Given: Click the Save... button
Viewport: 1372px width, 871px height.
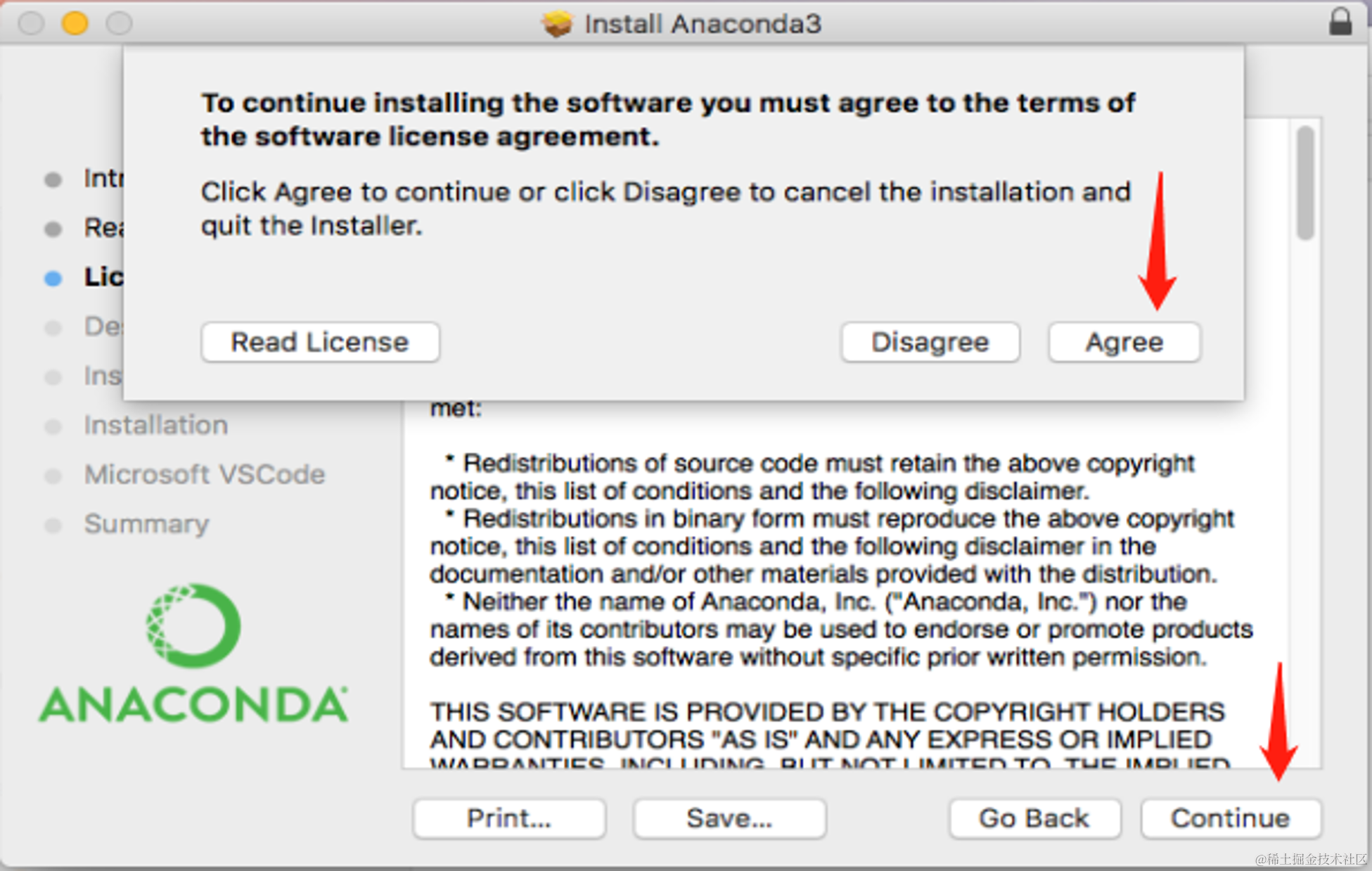Looking at the screenshot, I should pyautogui.click(x=729, y=818).
